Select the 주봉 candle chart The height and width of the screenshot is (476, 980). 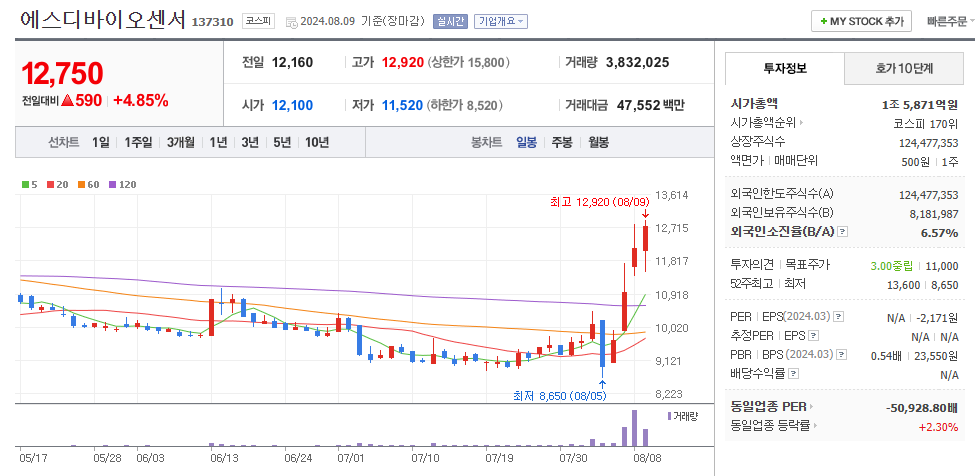click(x=562, y=142)
